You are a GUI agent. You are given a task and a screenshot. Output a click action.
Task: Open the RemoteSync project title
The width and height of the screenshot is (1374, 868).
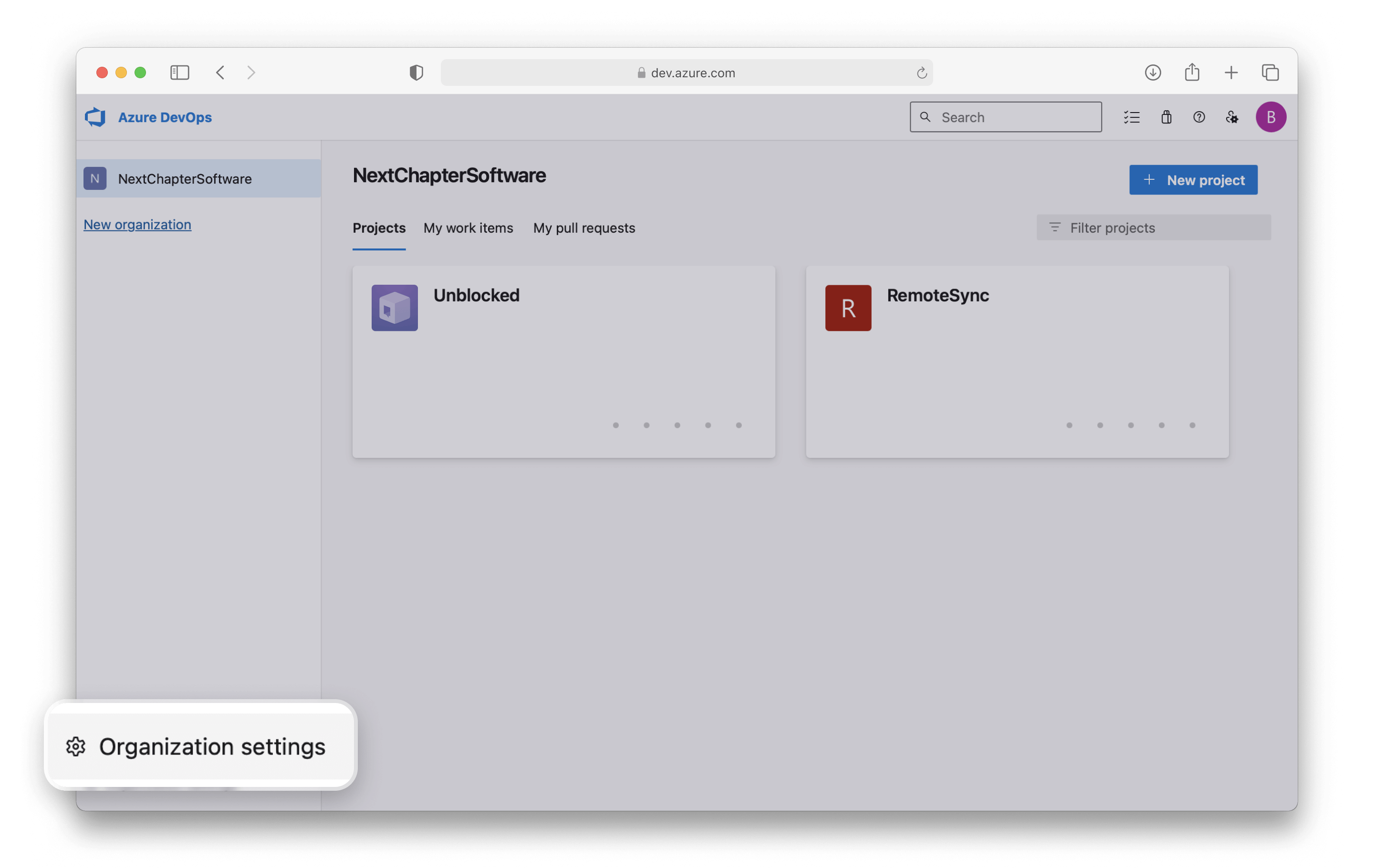pos(938,295)
